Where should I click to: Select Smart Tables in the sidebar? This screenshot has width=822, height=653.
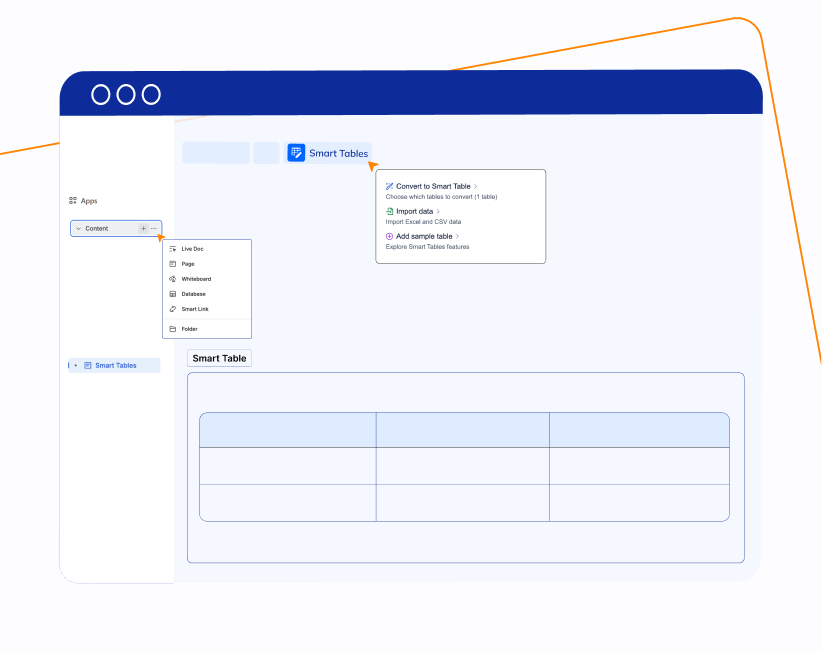click(x=115, y=366)
